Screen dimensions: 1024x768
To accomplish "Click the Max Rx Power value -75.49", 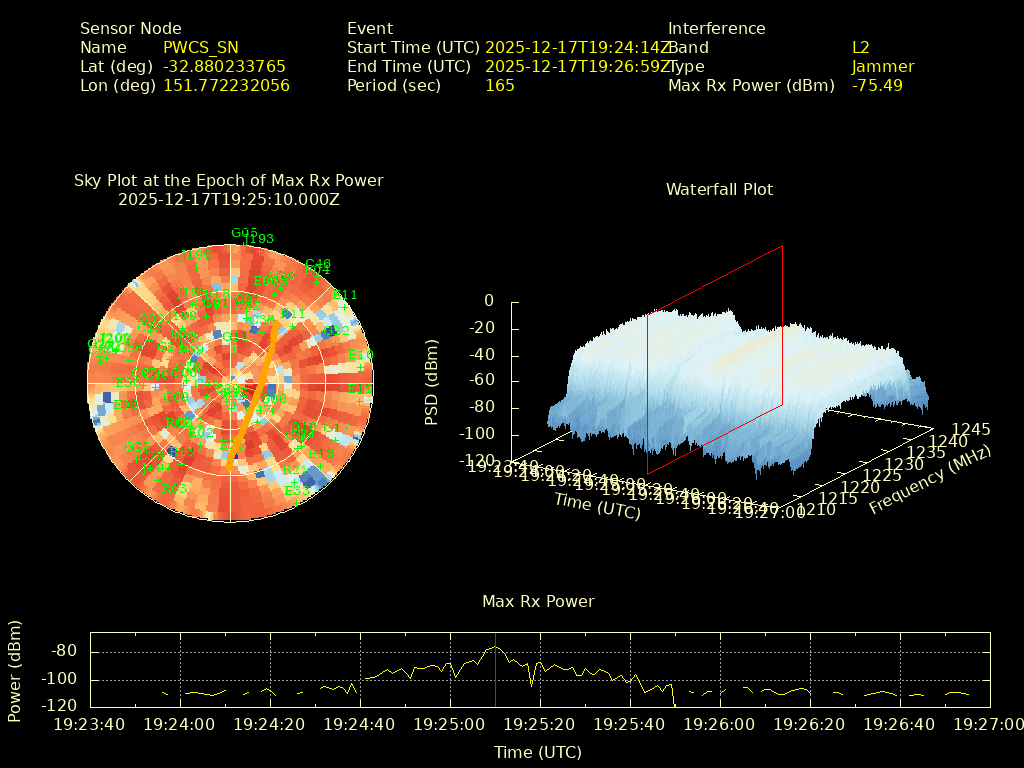I will (877, 86).
